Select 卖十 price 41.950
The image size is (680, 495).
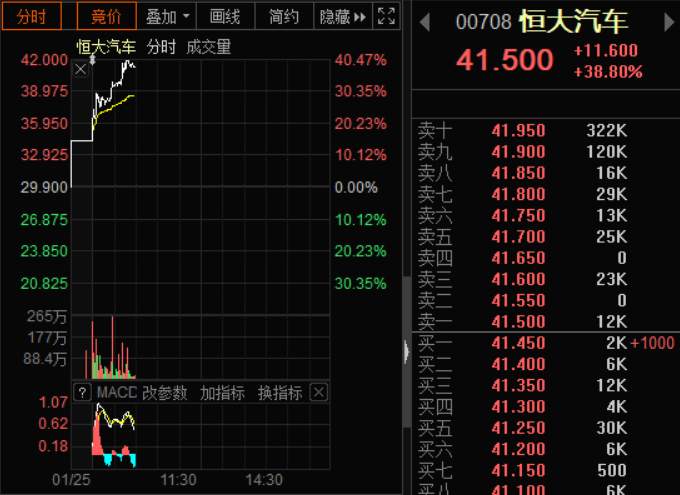coord(518,131)
